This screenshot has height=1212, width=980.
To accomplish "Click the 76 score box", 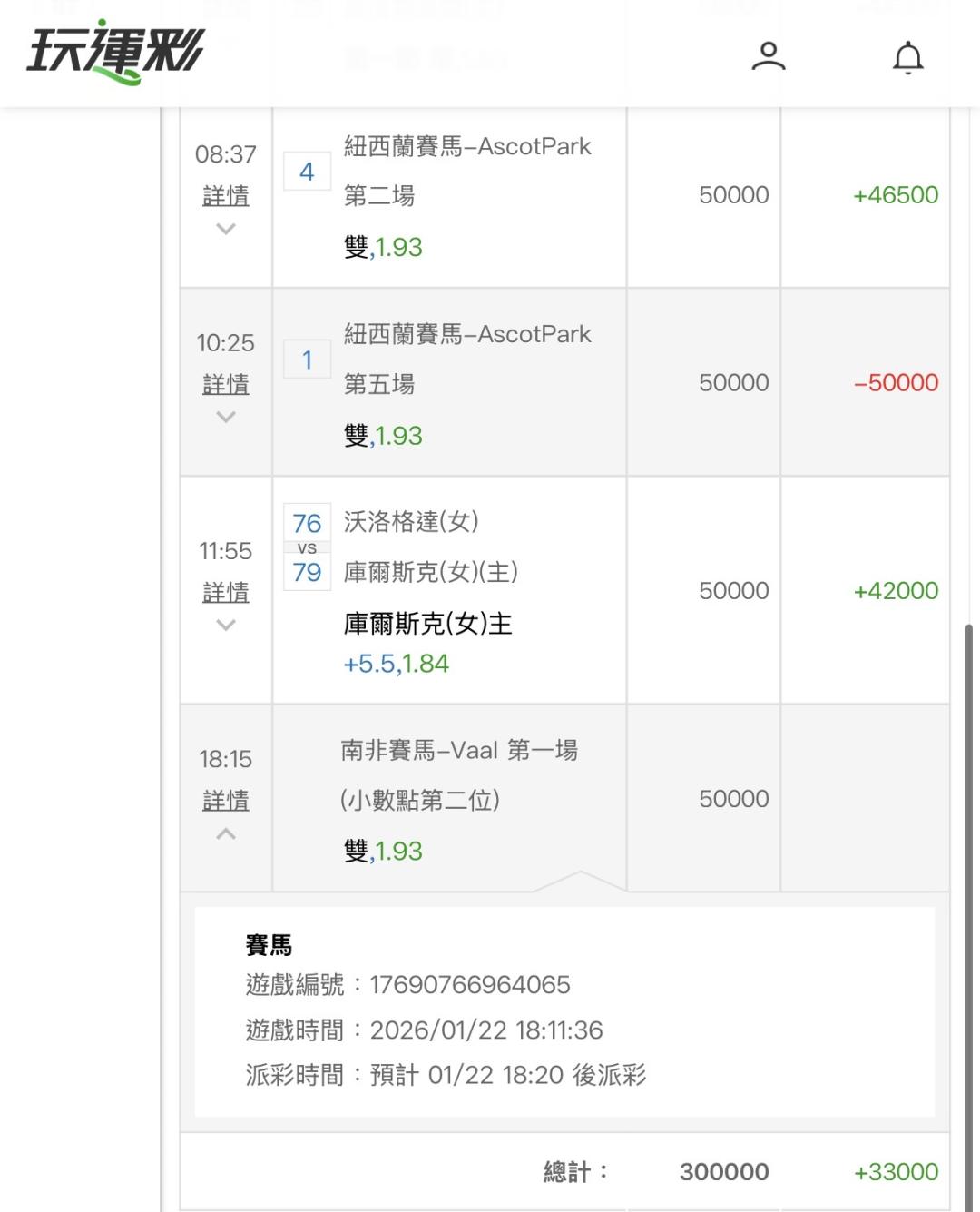I will coord(307,523).
